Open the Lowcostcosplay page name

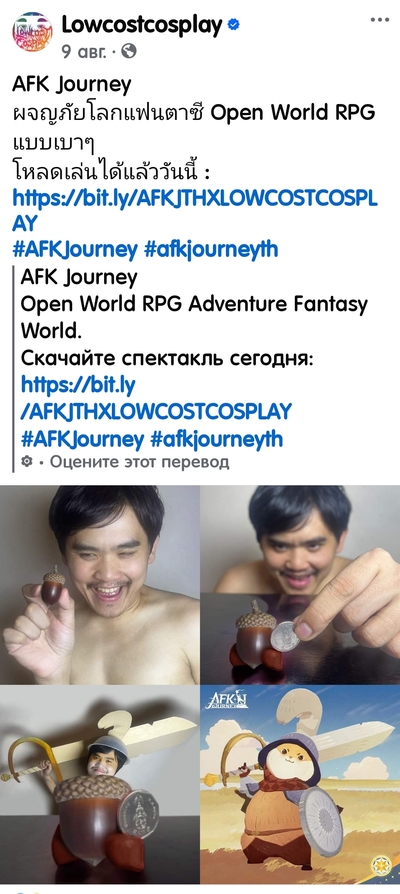pyautogui.click(x=142, y=25)
